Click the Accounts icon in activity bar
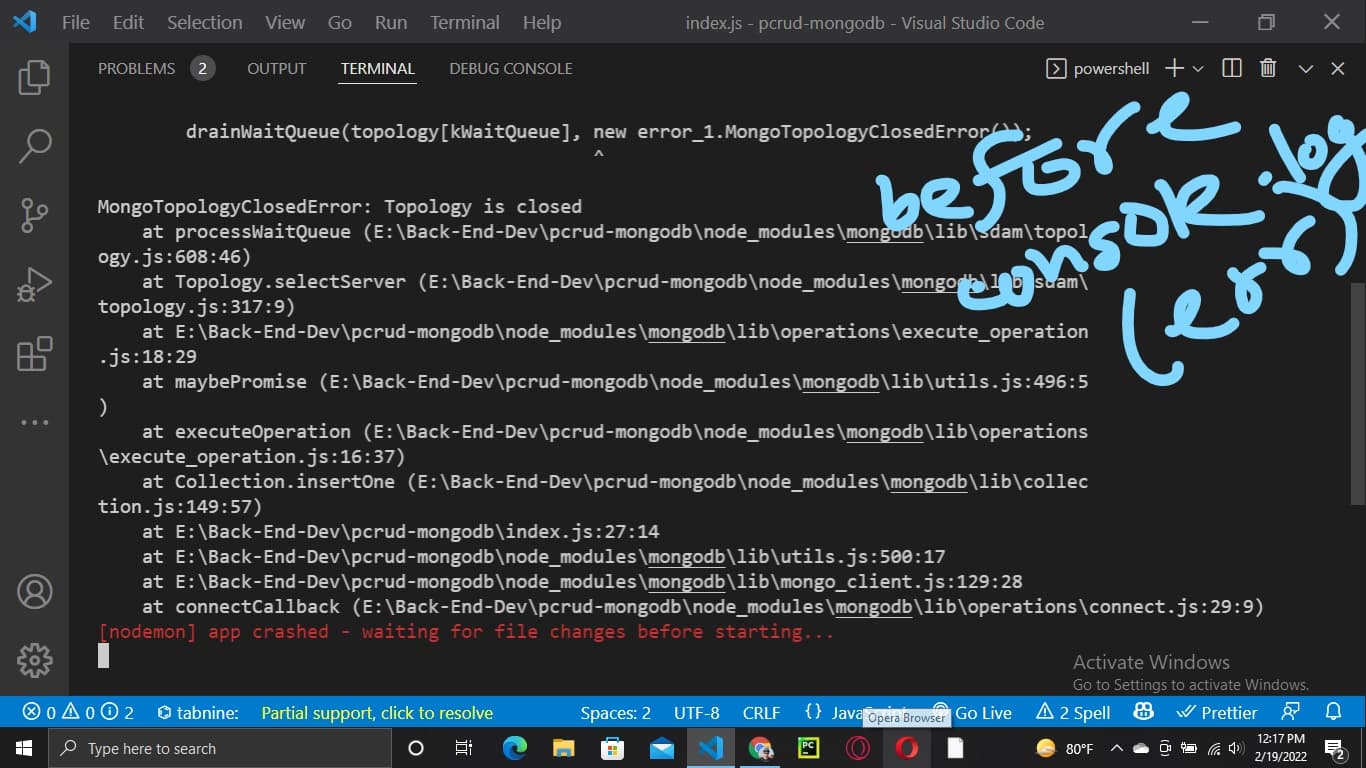This screenshot has height=768, width=1366. pyautogui.click(x=34, y=591)
